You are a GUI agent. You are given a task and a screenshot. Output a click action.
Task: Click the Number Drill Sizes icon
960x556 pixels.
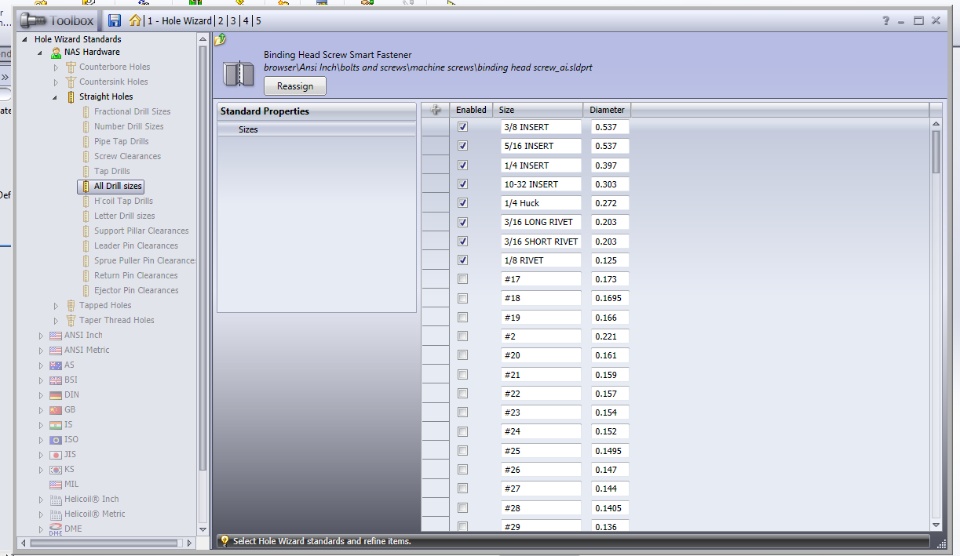tap(86, 127)
